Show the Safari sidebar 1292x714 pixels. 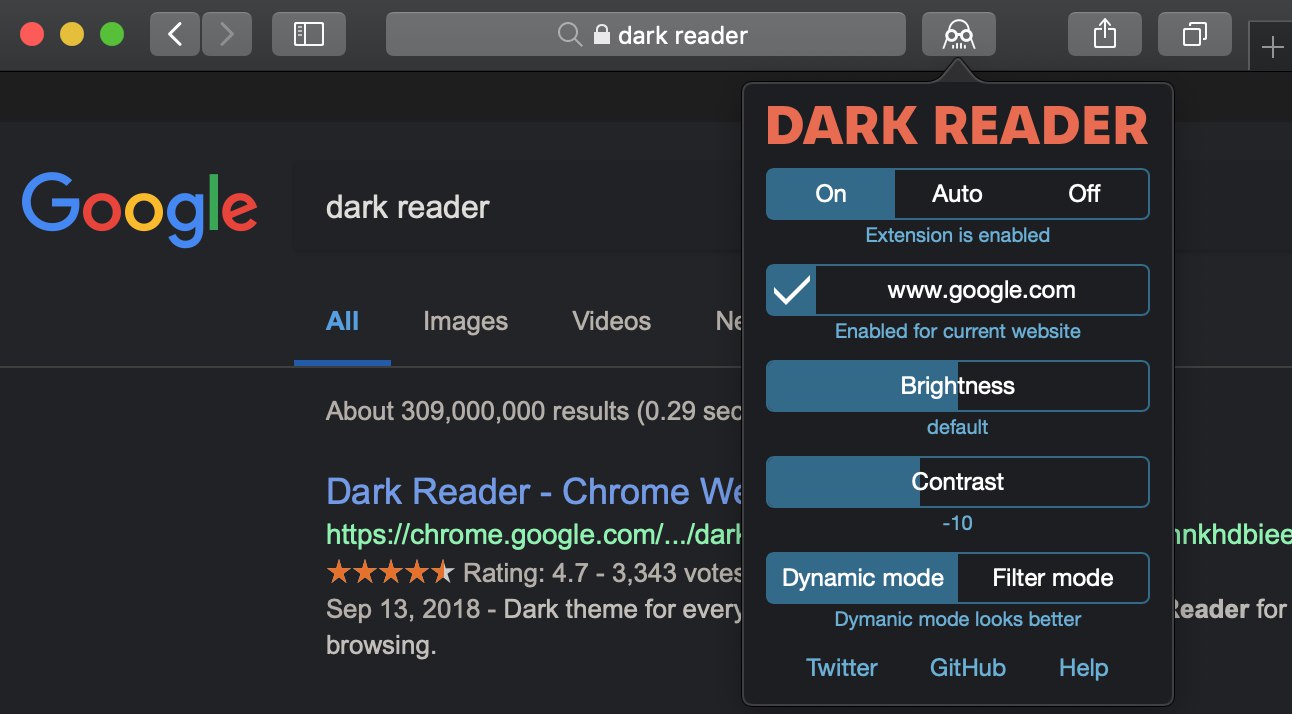[x=309, y=34]
